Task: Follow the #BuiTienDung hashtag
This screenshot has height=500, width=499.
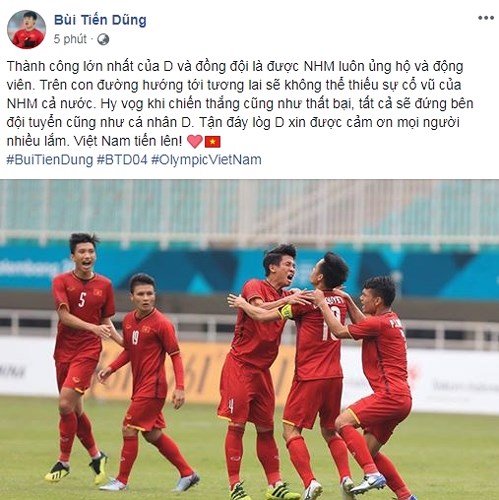Action: [50, 160]
